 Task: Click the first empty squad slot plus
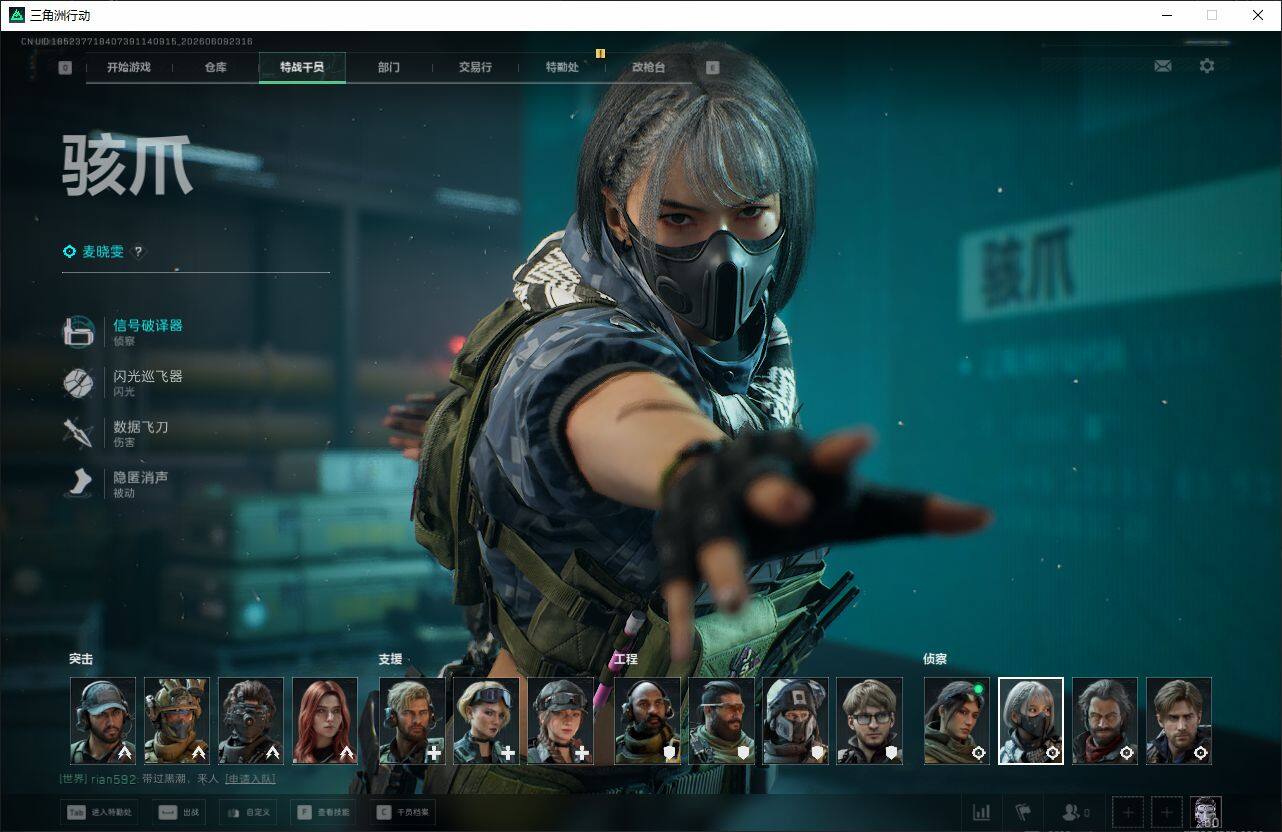(1127, 813)
